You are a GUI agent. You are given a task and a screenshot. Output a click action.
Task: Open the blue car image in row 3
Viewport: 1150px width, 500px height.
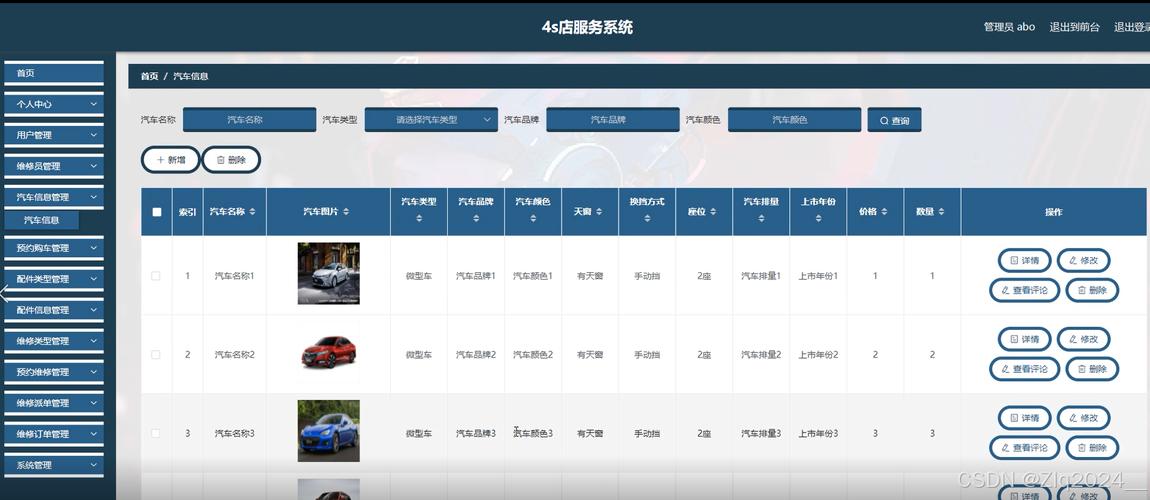pyautogui.click(x=329, y=431)
